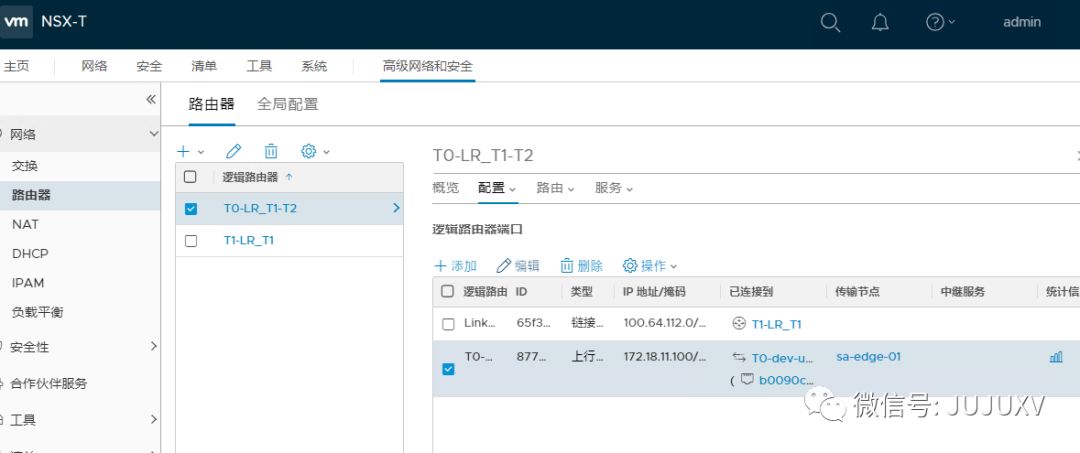Check the Link port row checkbox
1080x453 pixels.
(x=448, y=324)
